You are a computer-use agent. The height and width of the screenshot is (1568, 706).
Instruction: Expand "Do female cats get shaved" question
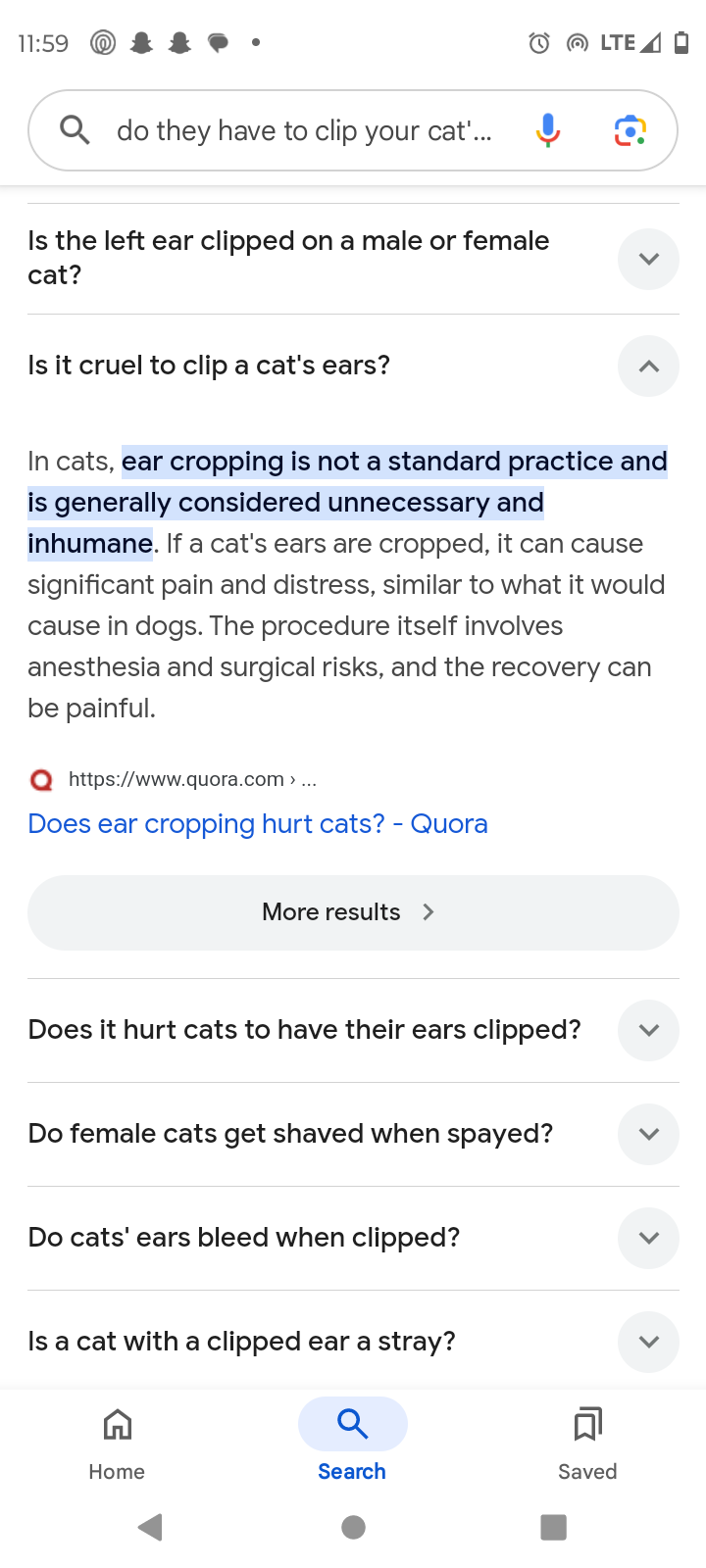[648, 1134]
